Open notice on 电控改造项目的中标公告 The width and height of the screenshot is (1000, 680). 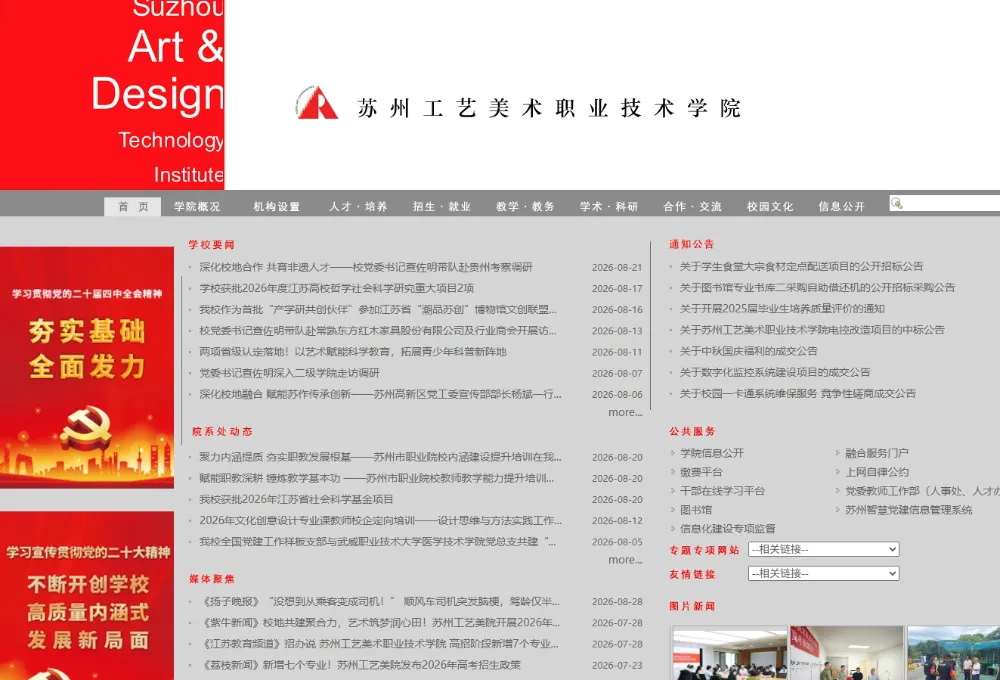tap(812, 329)
